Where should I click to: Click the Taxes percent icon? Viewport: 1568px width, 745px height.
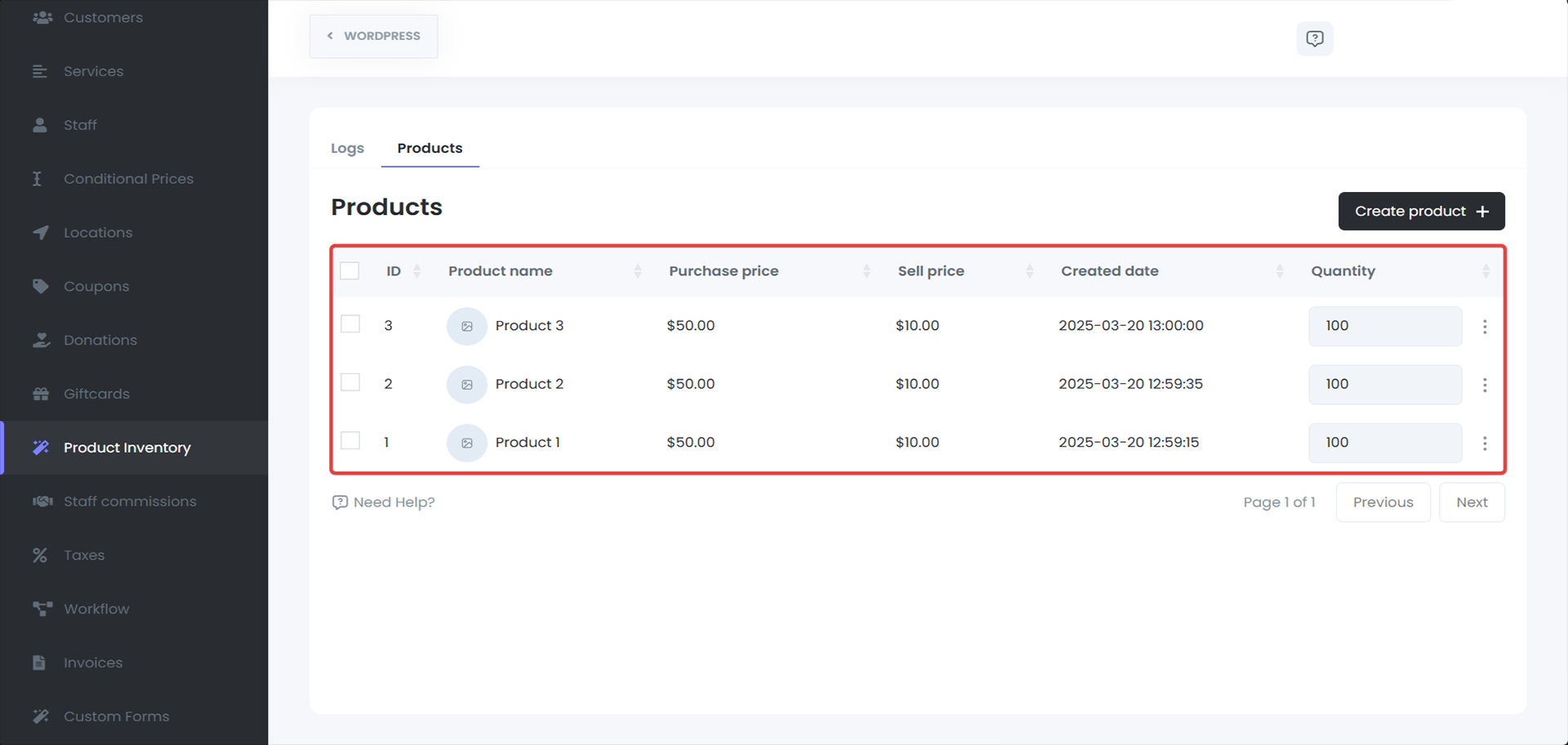click(40, 555)
